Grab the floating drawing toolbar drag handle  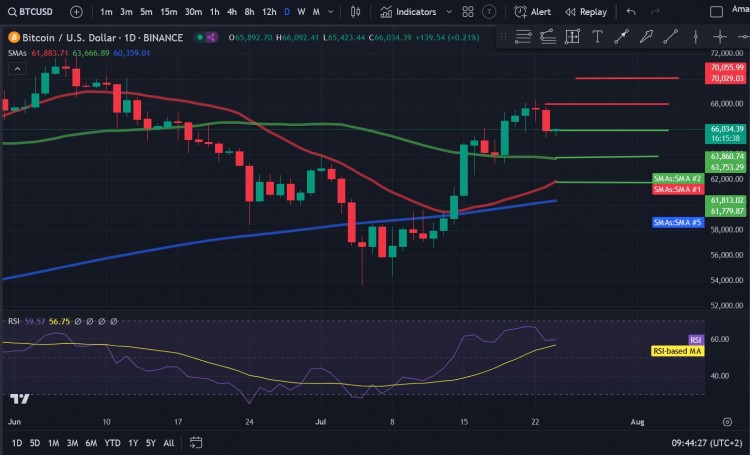pos(503,36)
